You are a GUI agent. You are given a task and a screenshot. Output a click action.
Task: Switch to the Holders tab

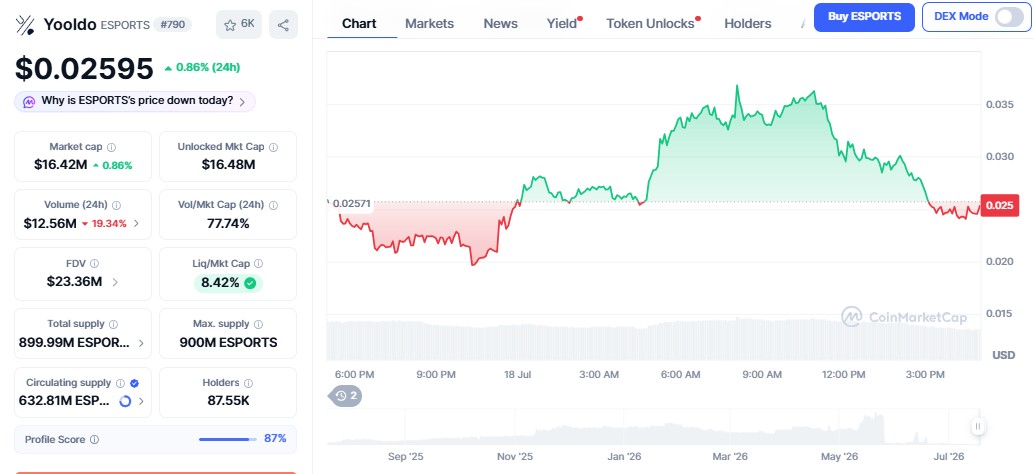click(x=748, y=24)
